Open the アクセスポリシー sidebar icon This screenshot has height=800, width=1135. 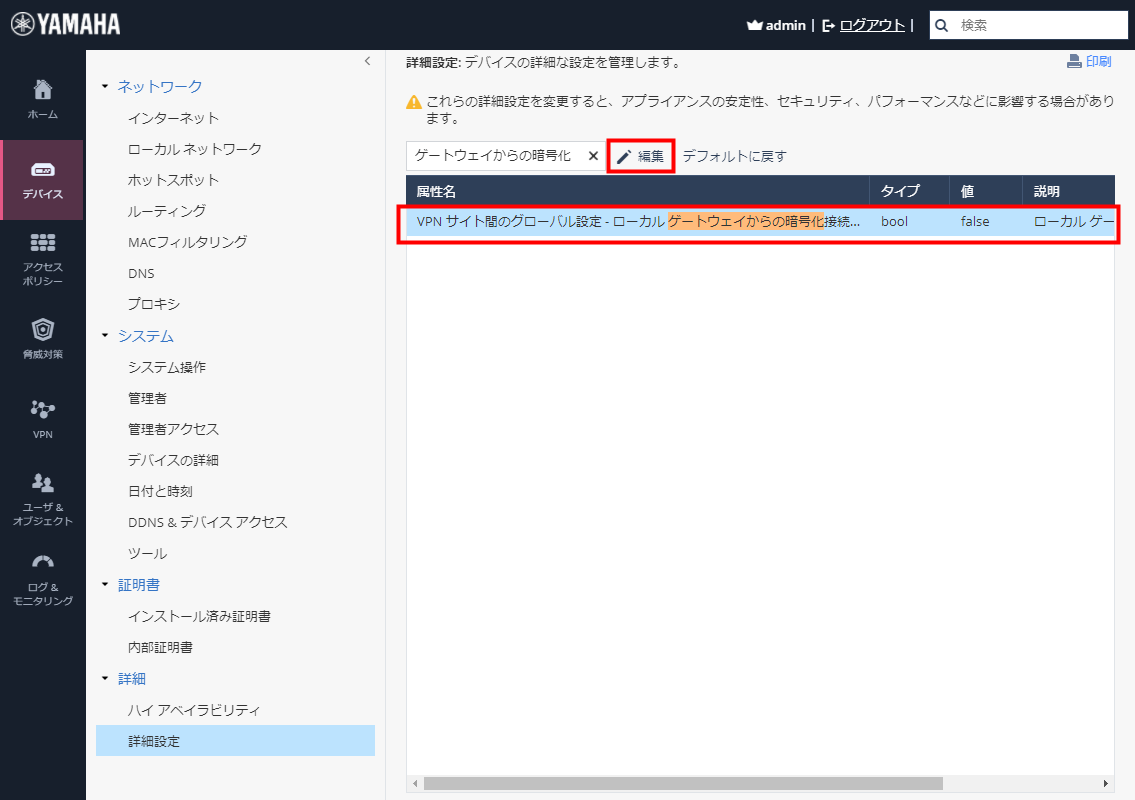[x=42, y=252]
